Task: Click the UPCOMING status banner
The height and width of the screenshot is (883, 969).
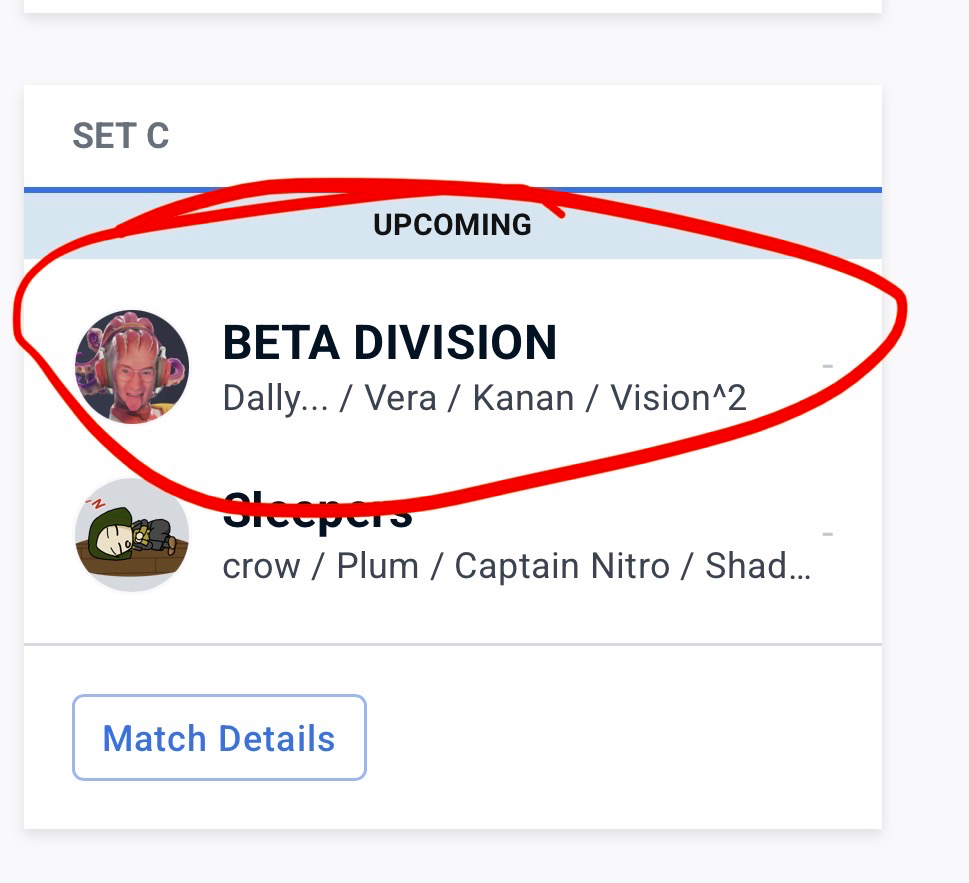Action: 452,225
